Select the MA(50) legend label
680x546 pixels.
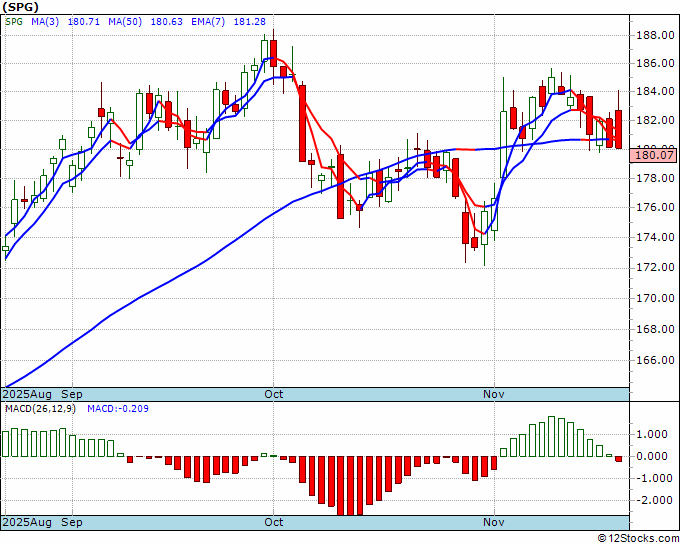[x=125, y=21]
